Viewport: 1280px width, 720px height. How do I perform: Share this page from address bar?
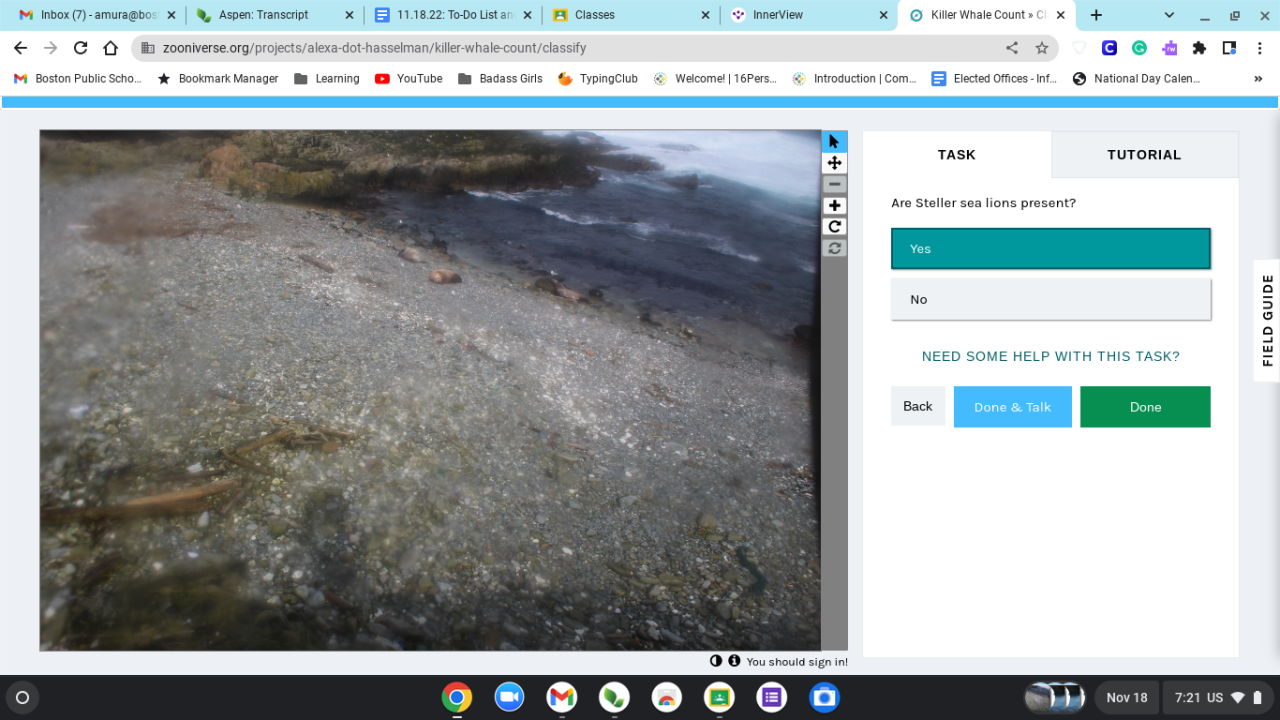click(x=1012, y=48)
